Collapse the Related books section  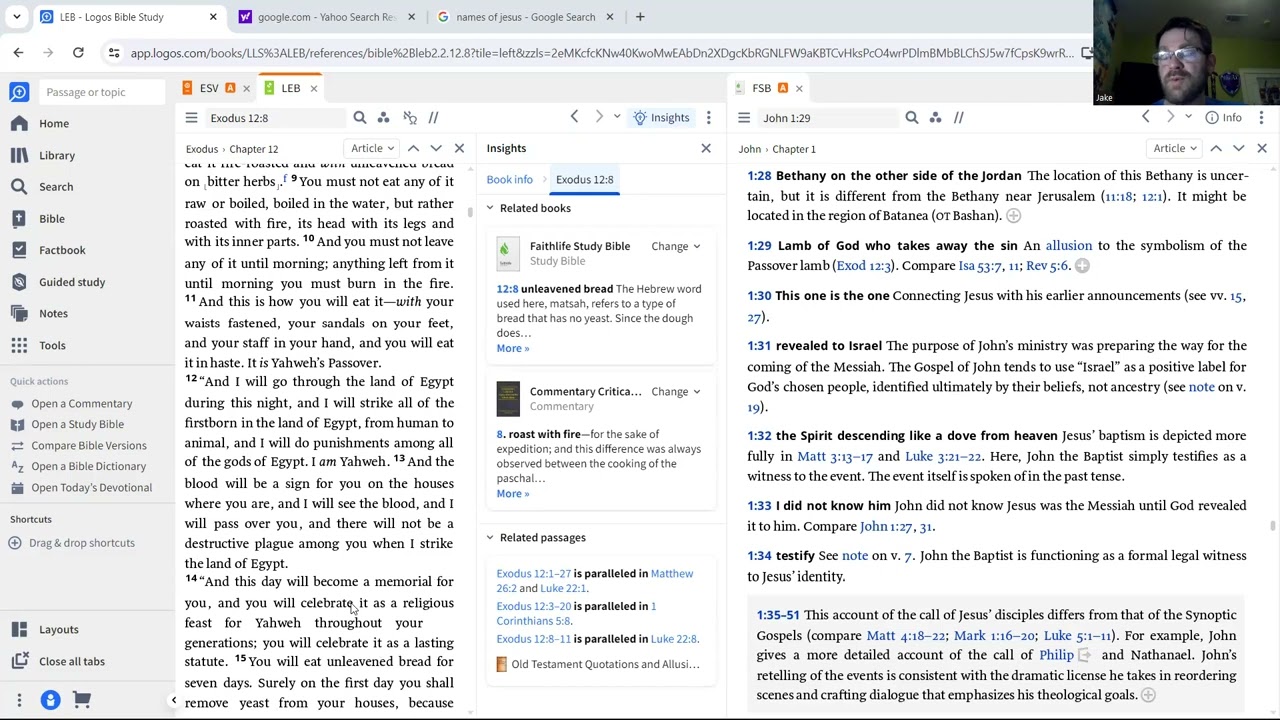490,208
